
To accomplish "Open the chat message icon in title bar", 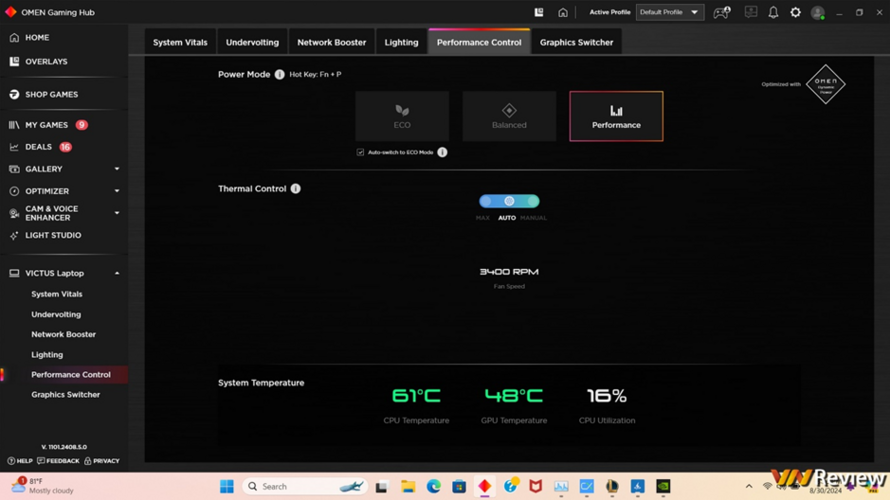I will (x=751, y=12).
